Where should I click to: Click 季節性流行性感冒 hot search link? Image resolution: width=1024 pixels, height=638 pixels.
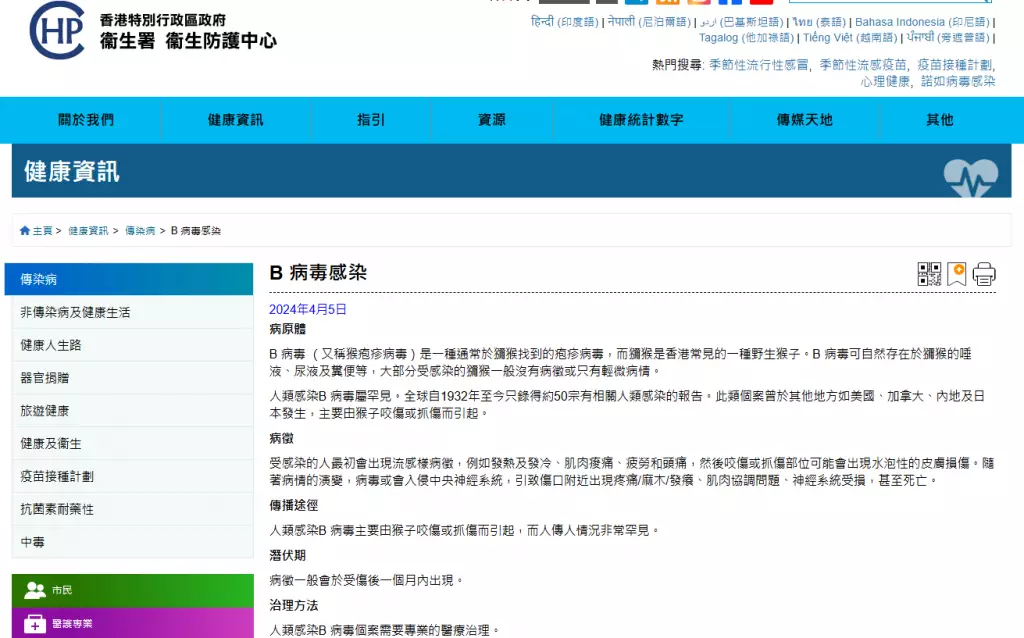(758, 65)
